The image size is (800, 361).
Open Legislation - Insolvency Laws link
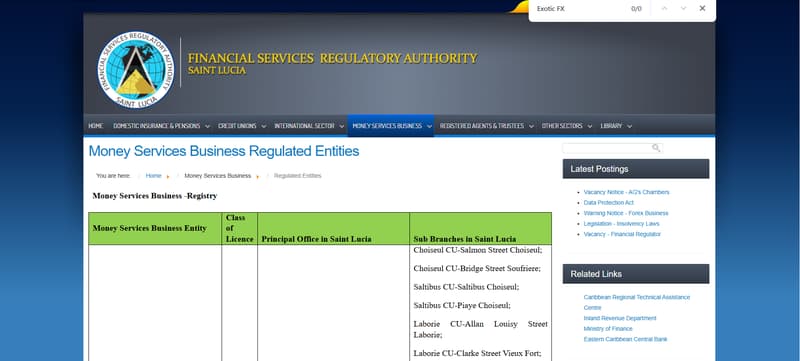(621, 224)
